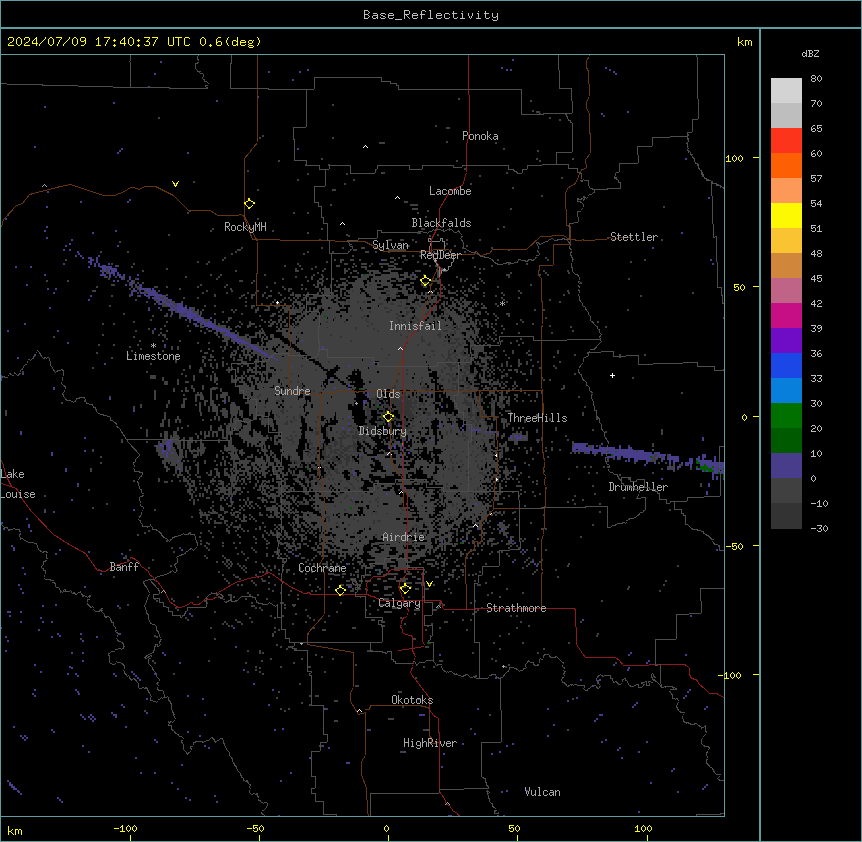Click the Sylvan map label
This screenshot has width=862, height=842.
click(390, 245)
